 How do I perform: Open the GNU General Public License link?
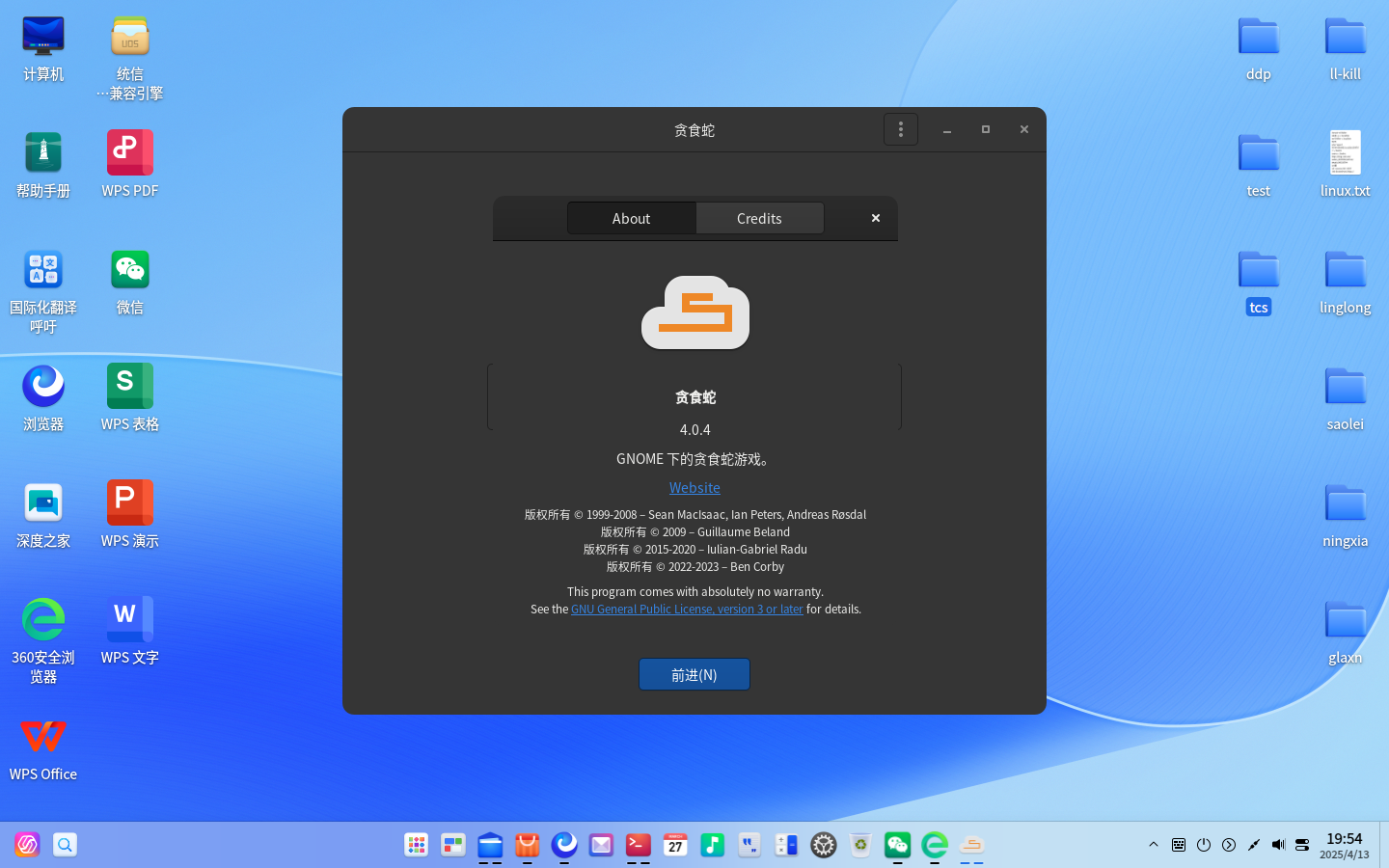click(x=687, y=610)
